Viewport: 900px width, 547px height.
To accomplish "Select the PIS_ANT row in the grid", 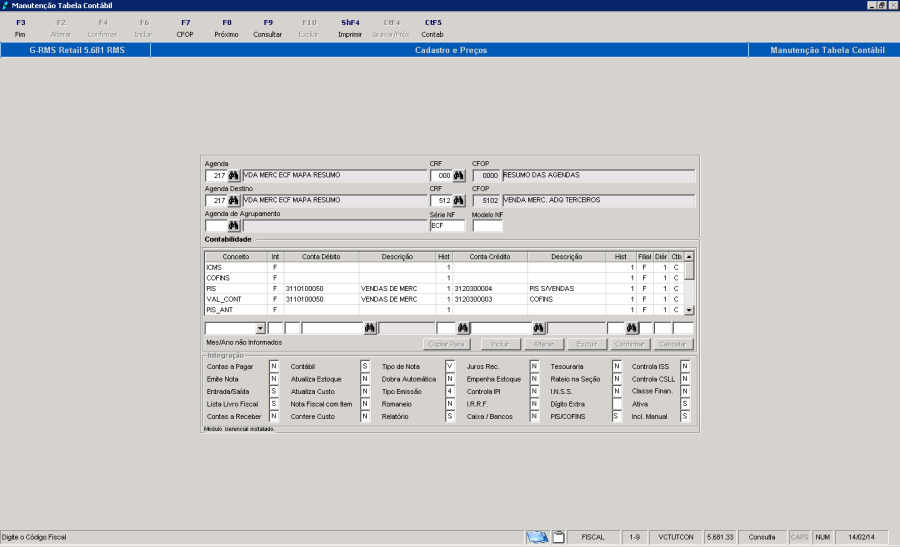I will pos(445,310).
